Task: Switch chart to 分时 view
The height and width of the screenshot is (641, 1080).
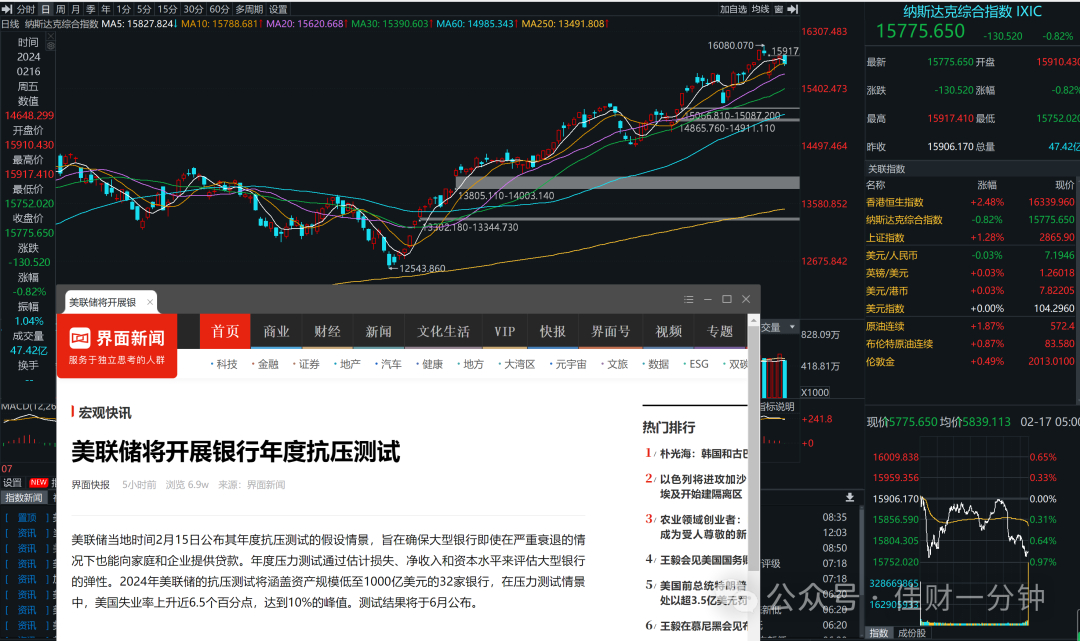Action: [x=25, y=9]
